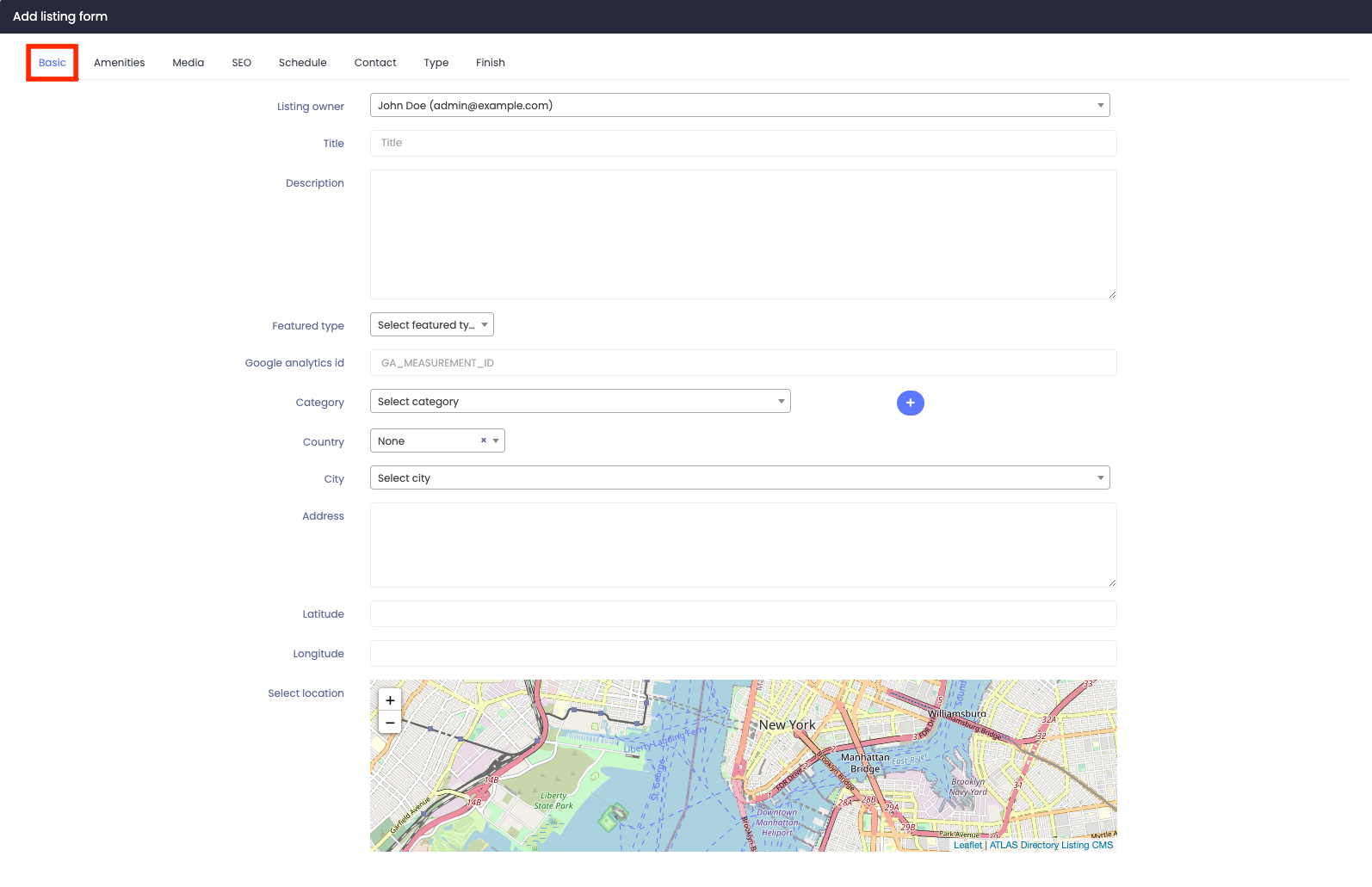Open the Select city dropdown

pyautogui.click(x=740, y=477)
